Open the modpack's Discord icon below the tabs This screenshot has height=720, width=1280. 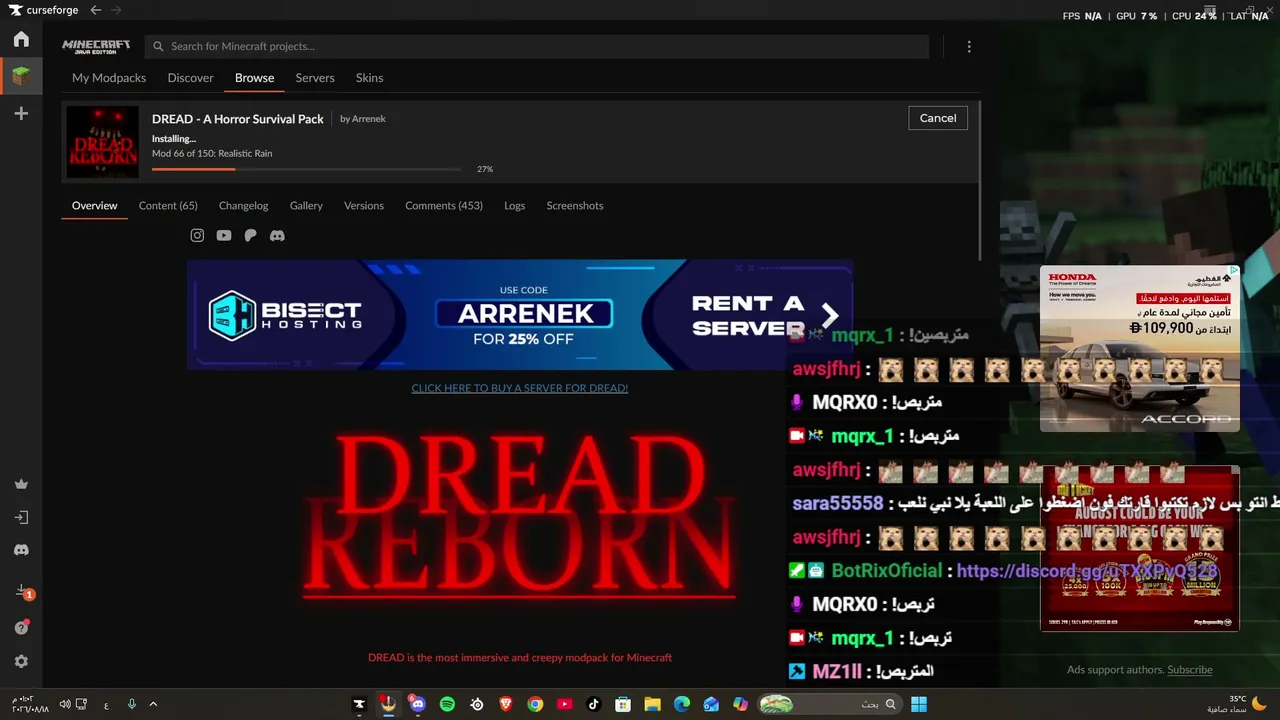pyautogui.click(x=277, y=235)
